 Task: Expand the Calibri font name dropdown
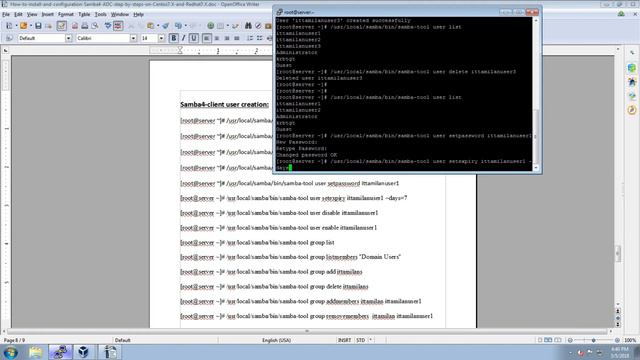[133, 38]
